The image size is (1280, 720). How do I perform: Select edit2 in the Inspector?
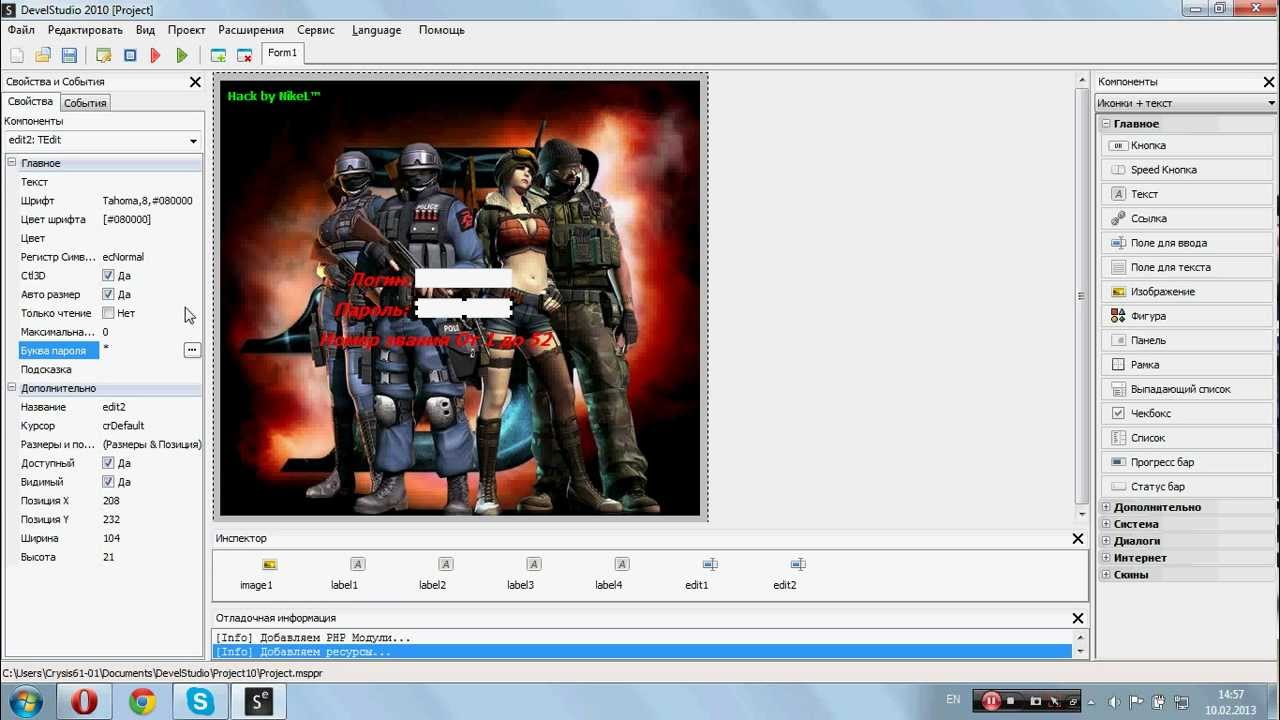[785, 574]
